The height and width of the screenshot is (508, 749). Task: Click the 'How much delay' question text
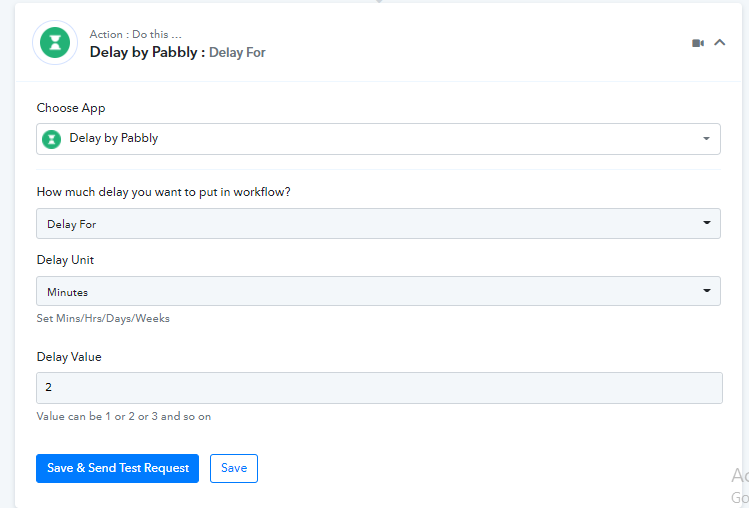(163, 192)
